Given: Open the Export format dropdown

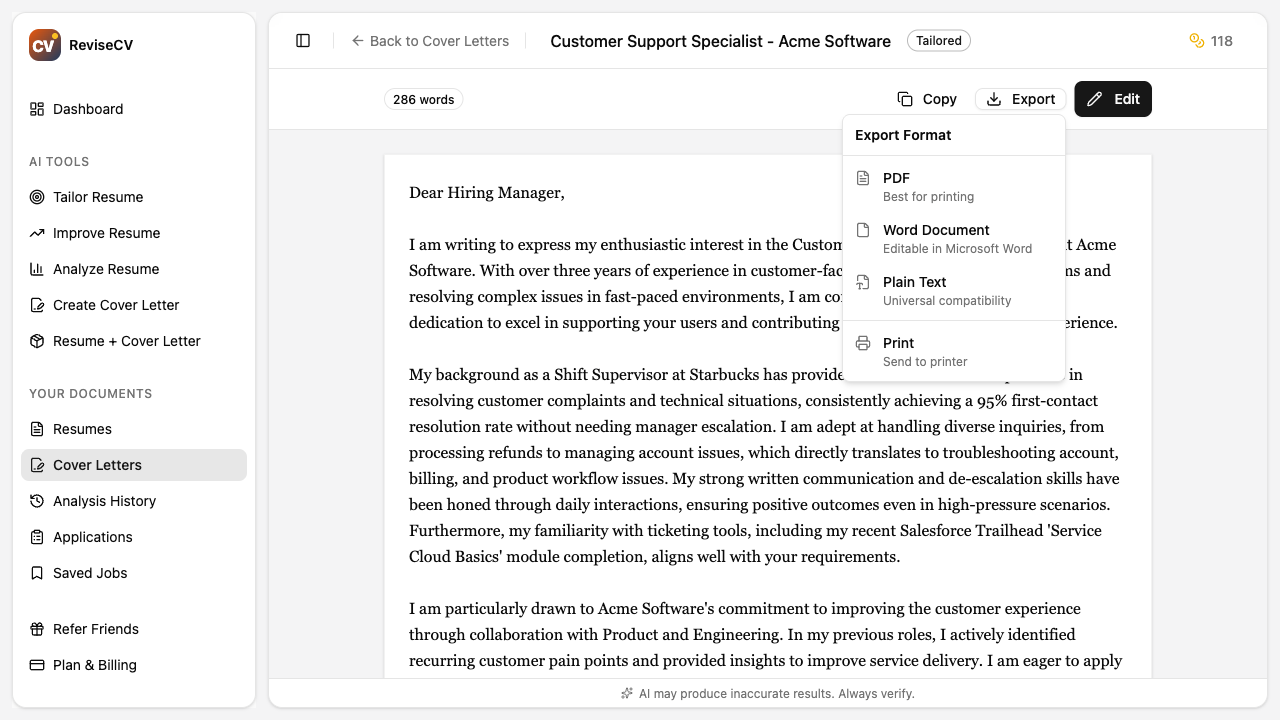Looking at the screenshot, I should click(1019, 99).
